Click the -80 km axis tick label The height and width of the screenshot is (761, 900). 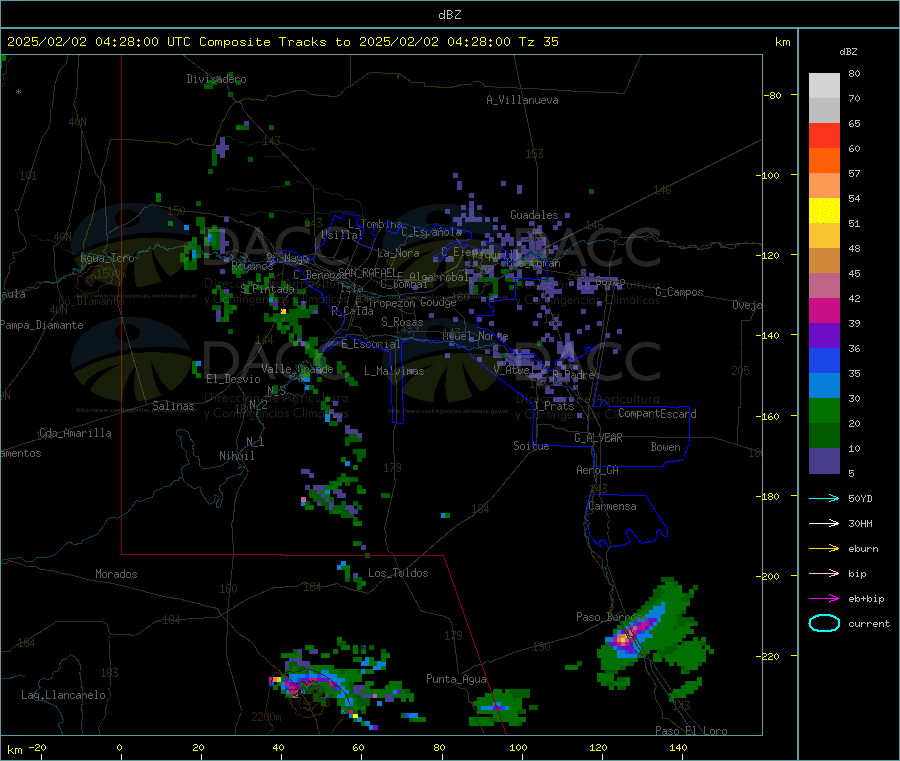[772, 95]
